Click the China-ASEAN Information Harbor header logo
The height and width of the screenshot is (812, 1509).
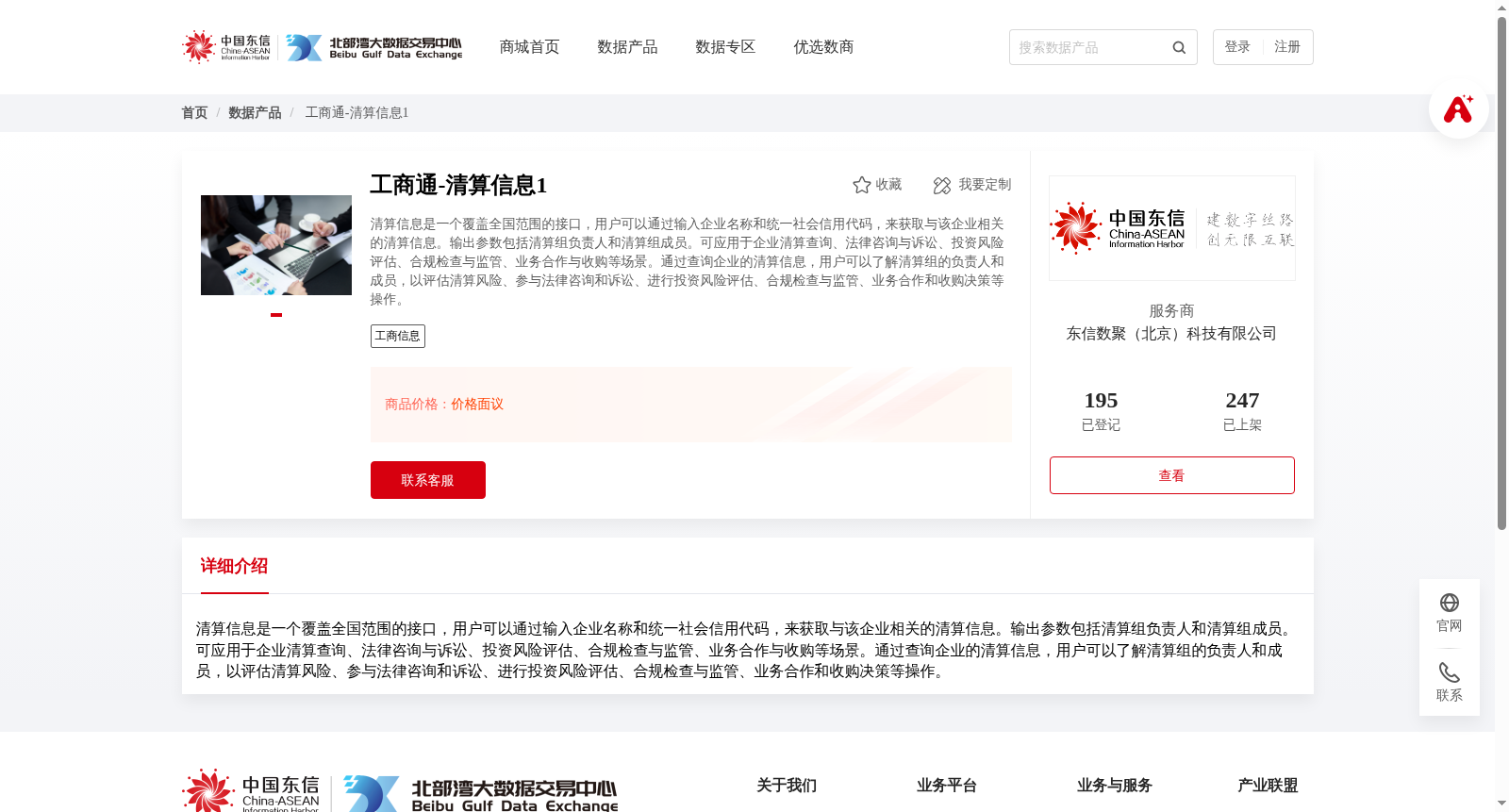[226, 47]
